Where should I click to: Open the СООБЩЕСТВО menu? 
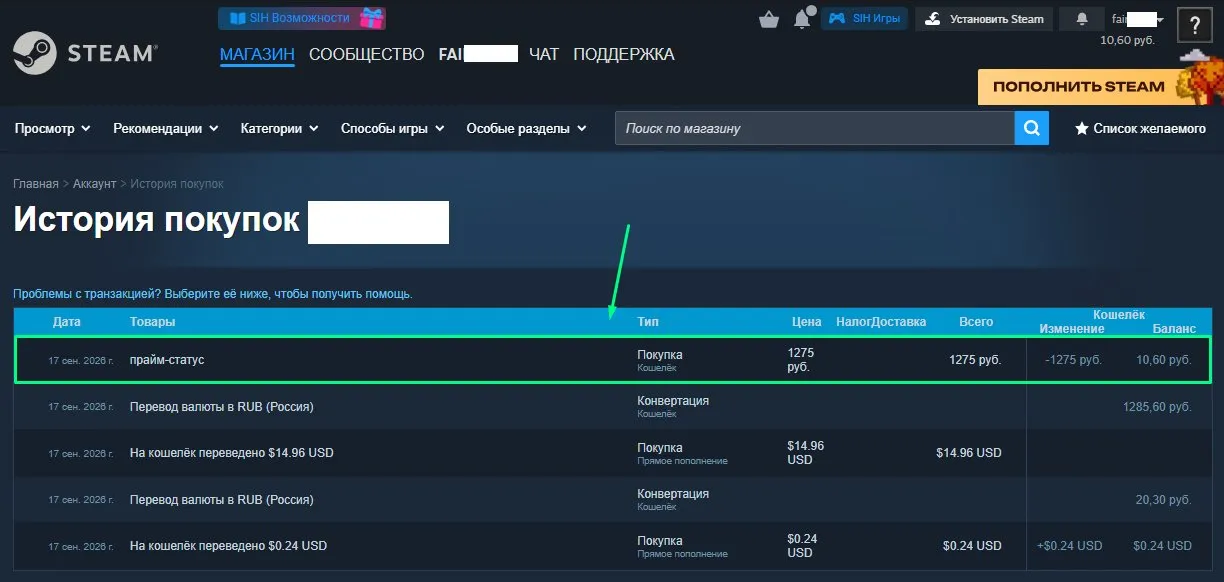coord(367,54)
